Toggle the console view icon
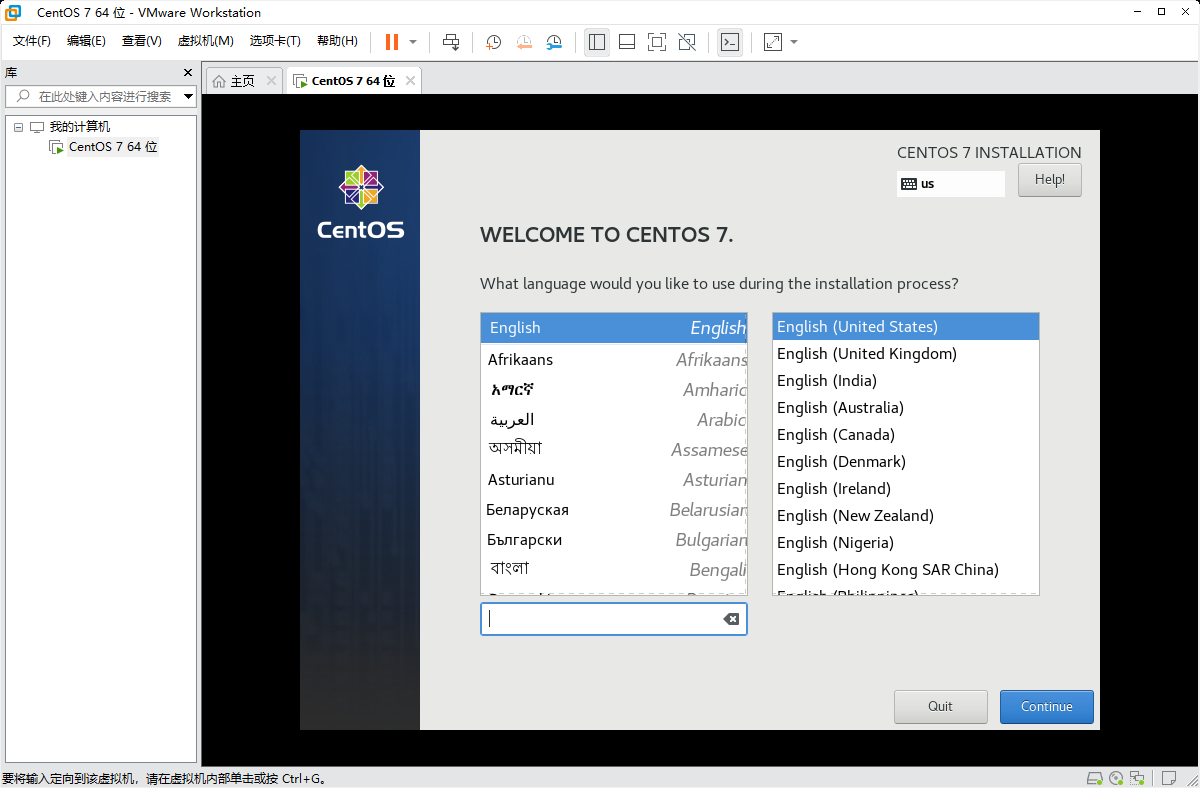1200x788 pixels. pos(730,42)
